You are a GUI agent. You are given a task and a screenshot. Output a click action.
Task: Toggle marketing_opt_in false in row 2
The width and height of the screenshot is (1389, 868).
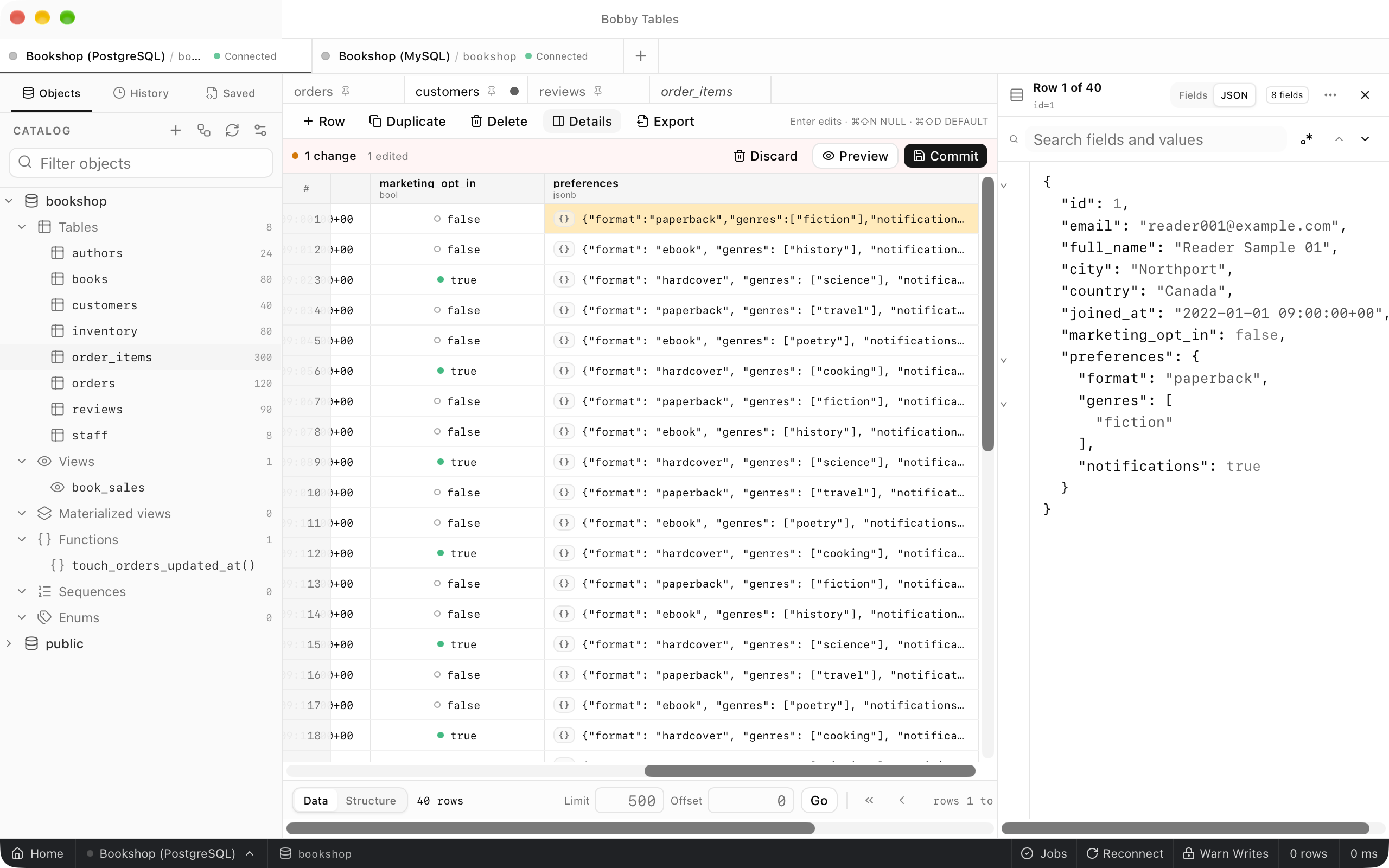457,249
